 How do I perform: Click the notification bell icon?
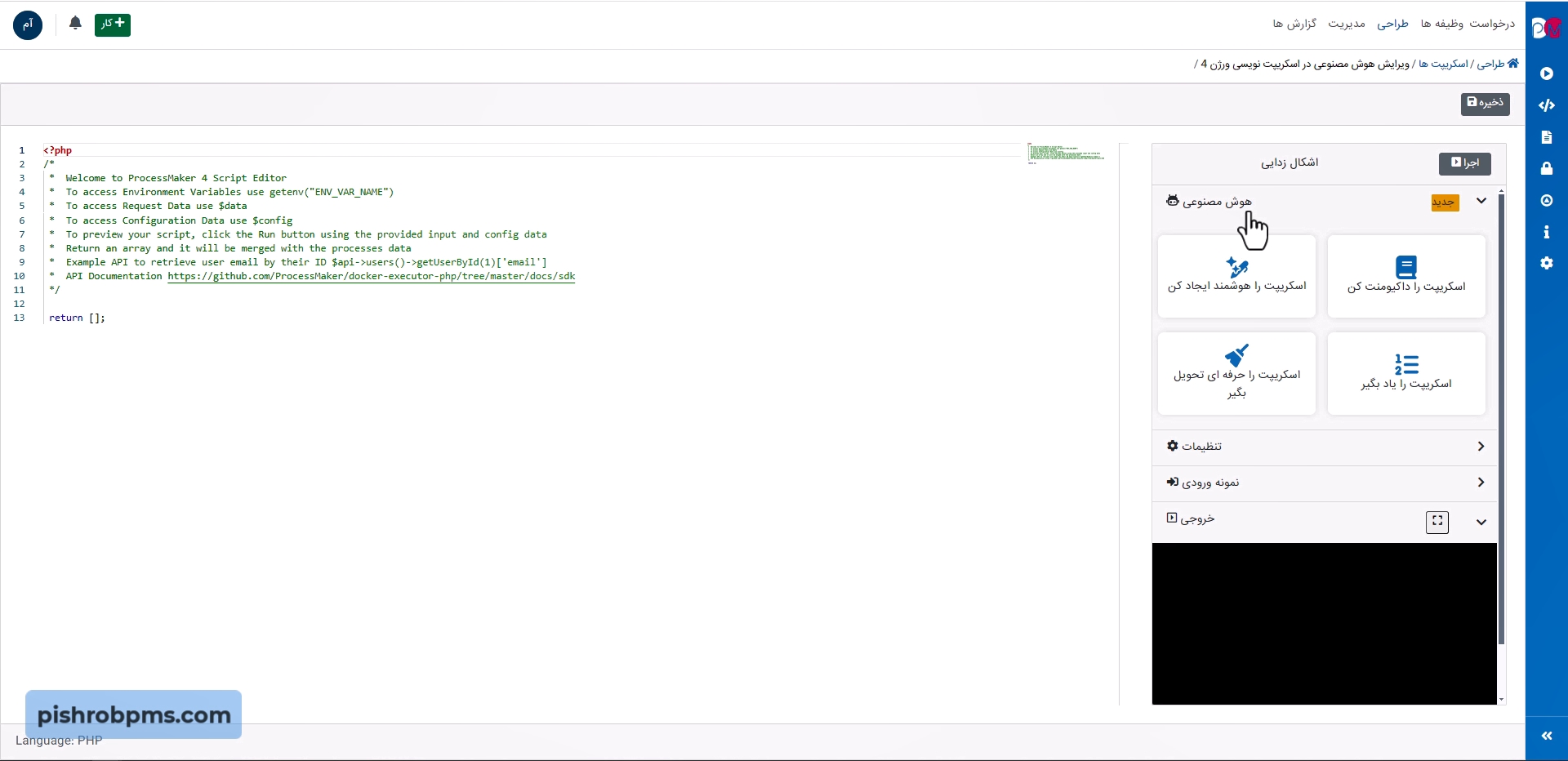75,24
